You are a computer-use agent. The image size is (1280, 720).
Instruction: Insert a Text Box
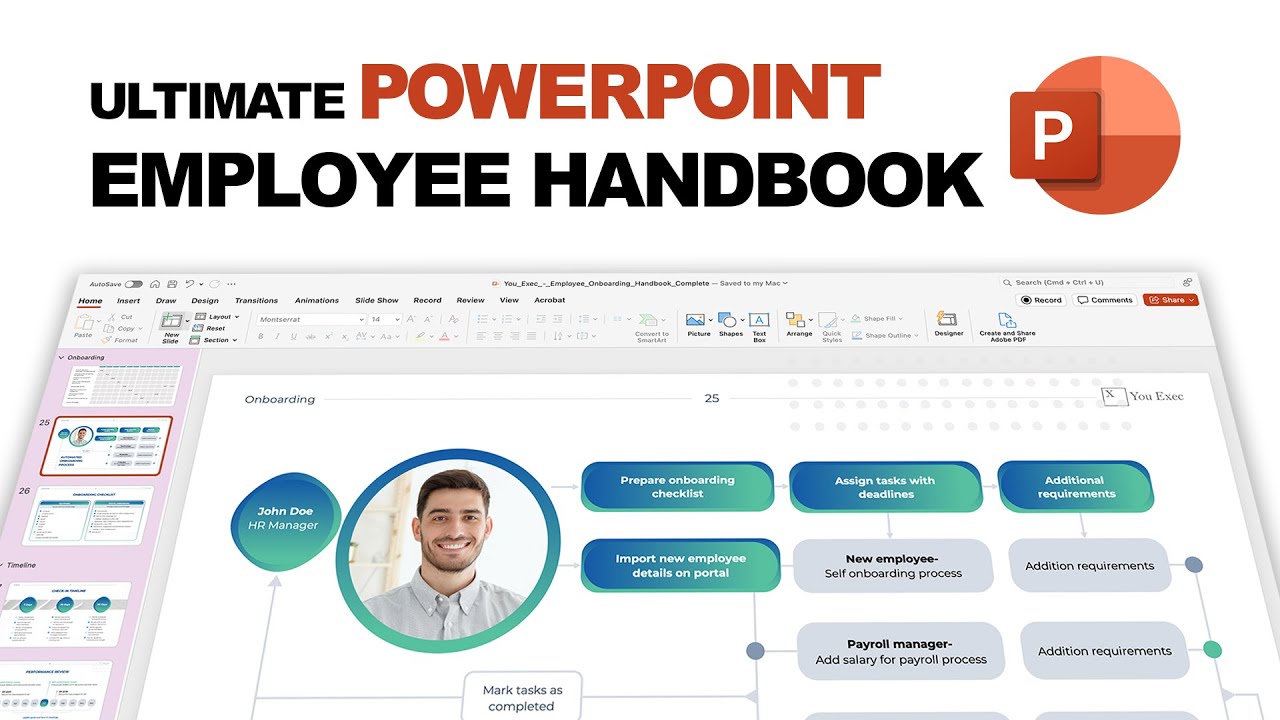click(759, 327)
